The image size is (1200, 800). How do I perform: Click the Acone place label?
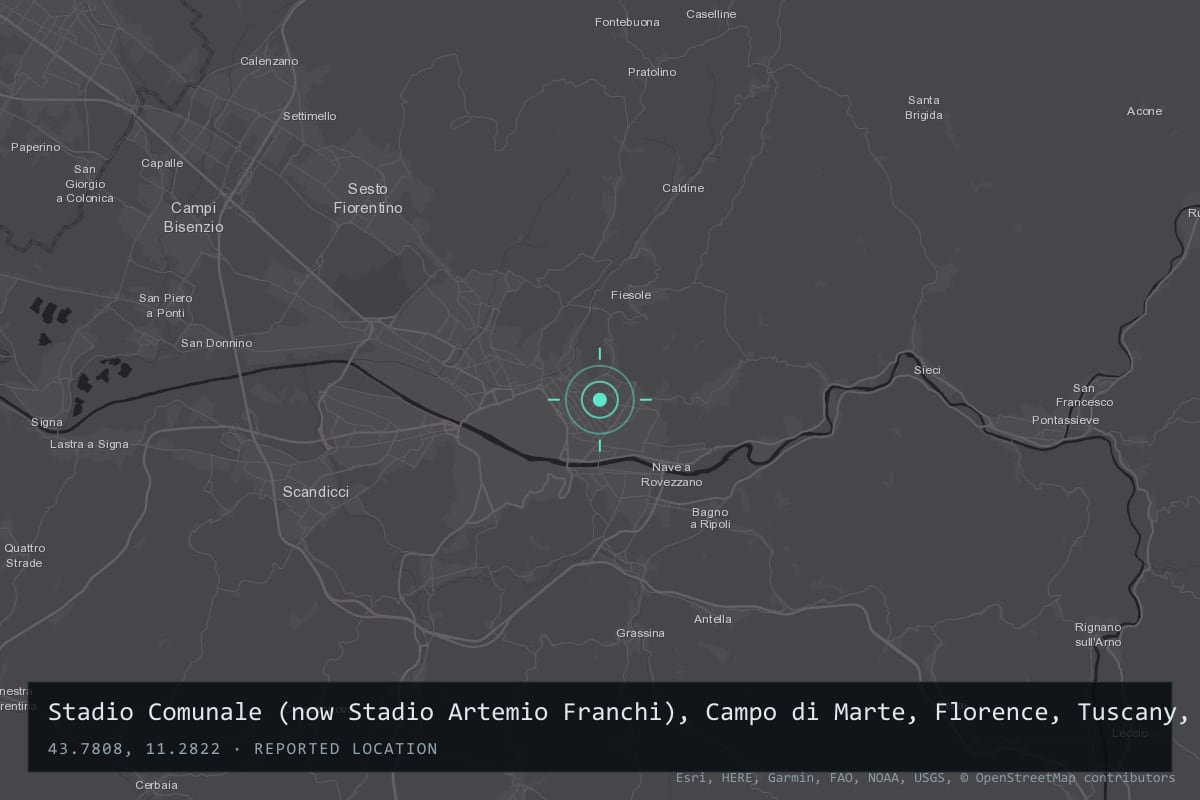[1144, 111]
